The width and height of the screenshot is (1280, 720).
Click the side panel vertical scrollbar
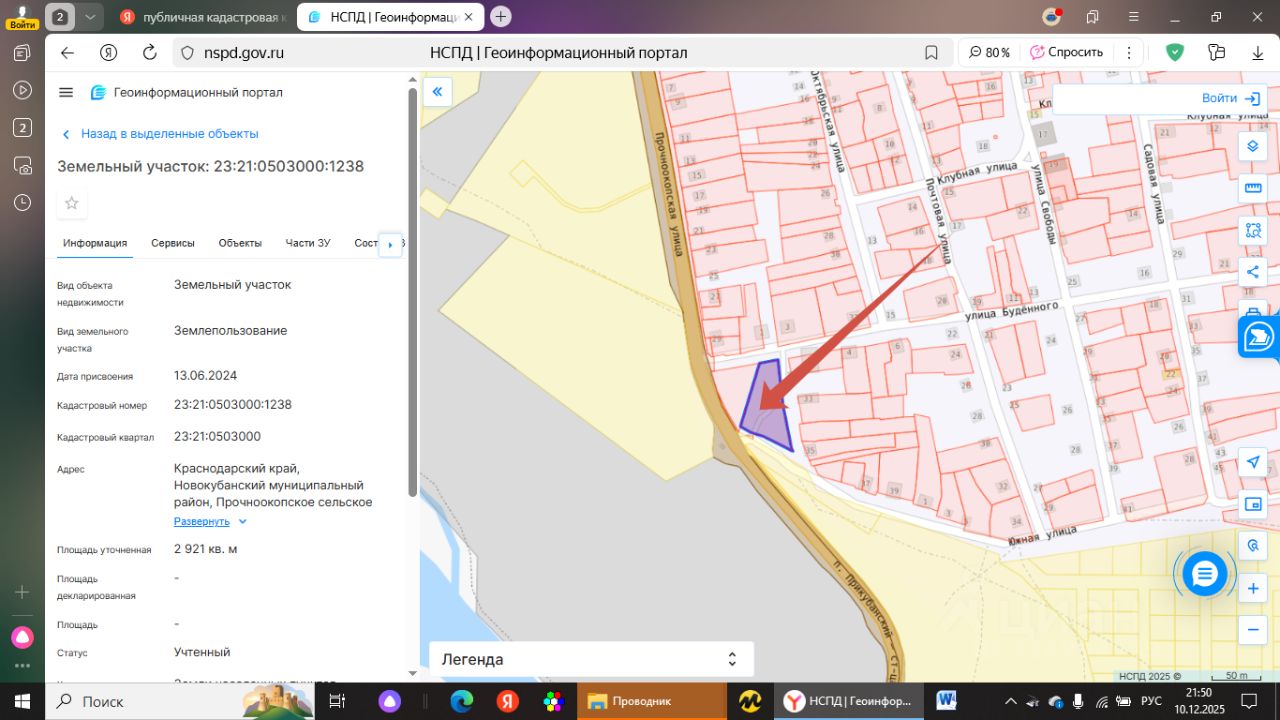(x=413, y=290)
